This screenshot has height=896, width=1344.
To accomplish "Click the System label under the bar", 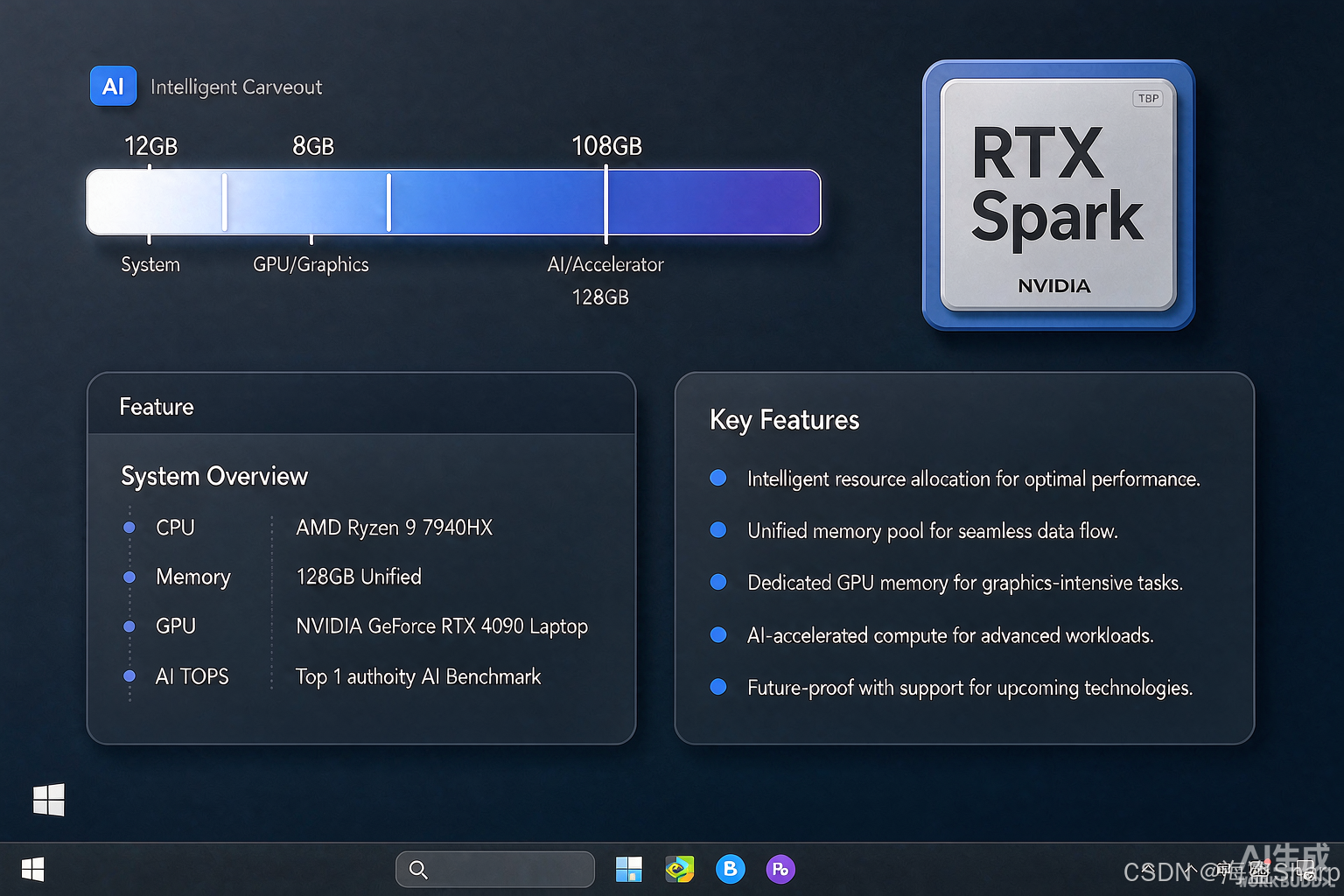I will (150, 264).
